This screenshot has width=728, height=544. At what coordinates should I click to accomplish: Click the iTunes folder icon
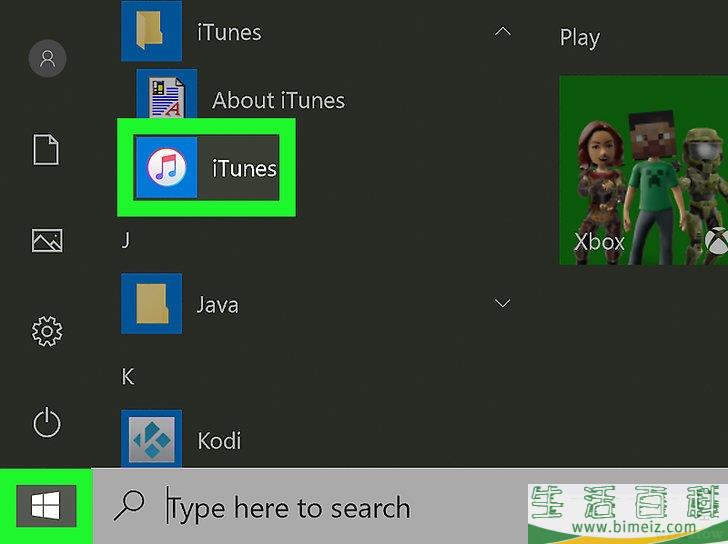tap(151, 31)
